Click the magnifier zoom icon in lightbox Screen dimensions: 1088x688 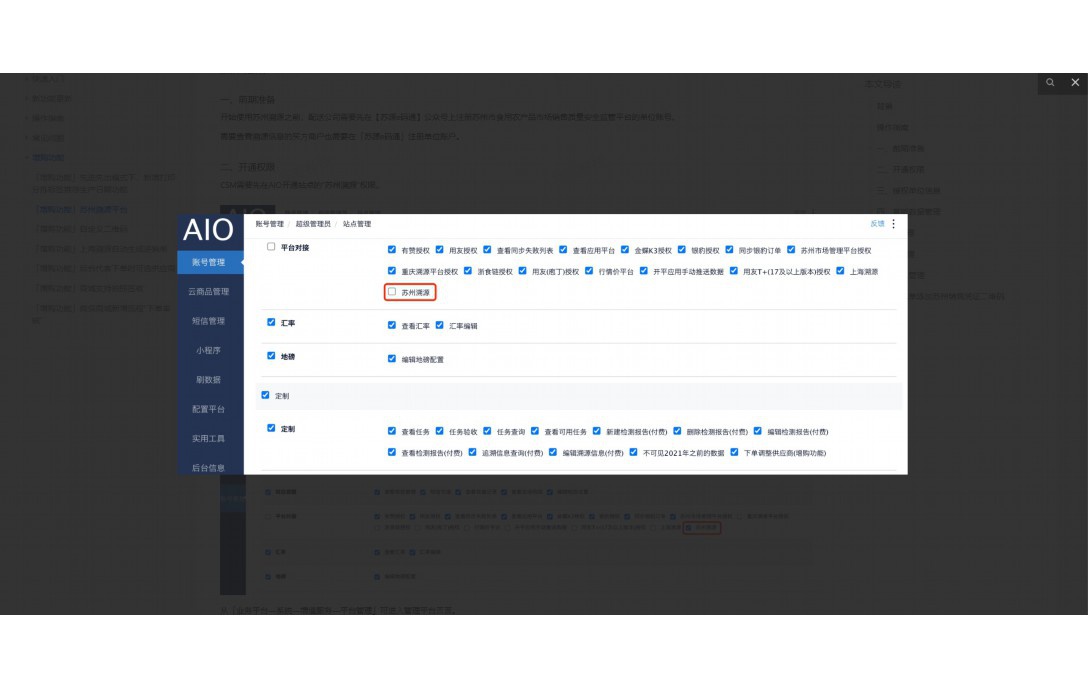[1050, 83]
